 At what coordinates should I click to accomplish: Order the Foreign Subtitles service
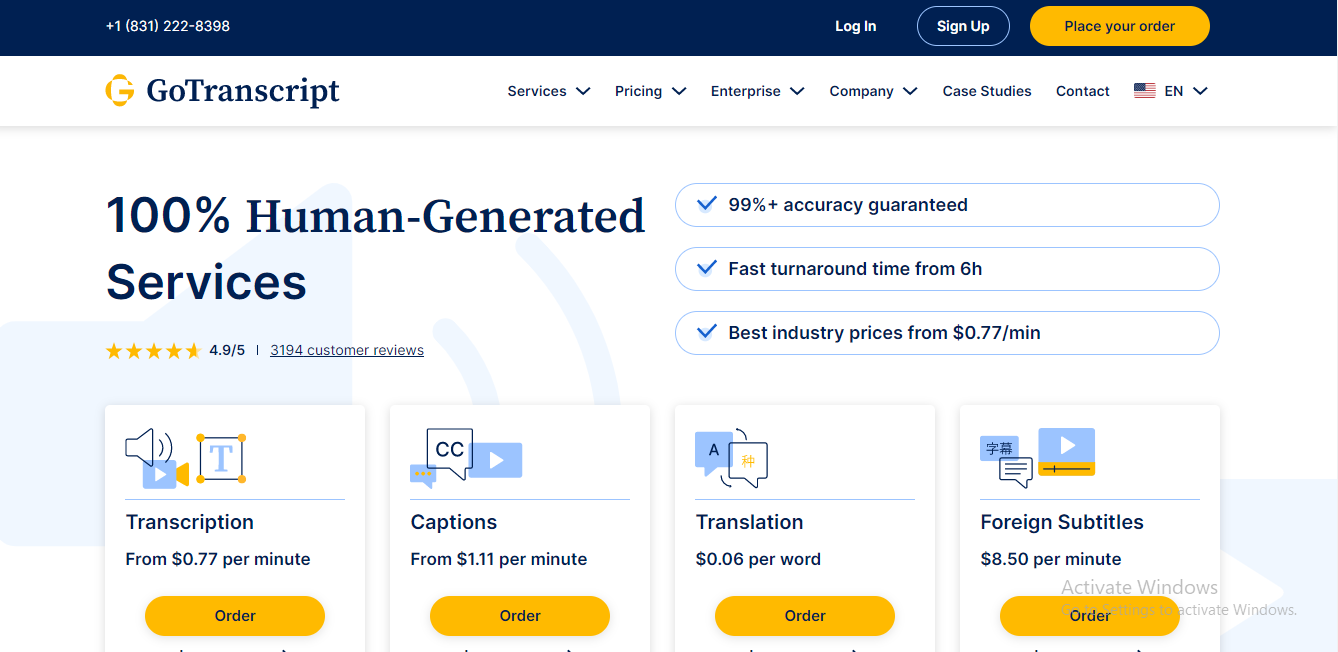point(1090,616)
